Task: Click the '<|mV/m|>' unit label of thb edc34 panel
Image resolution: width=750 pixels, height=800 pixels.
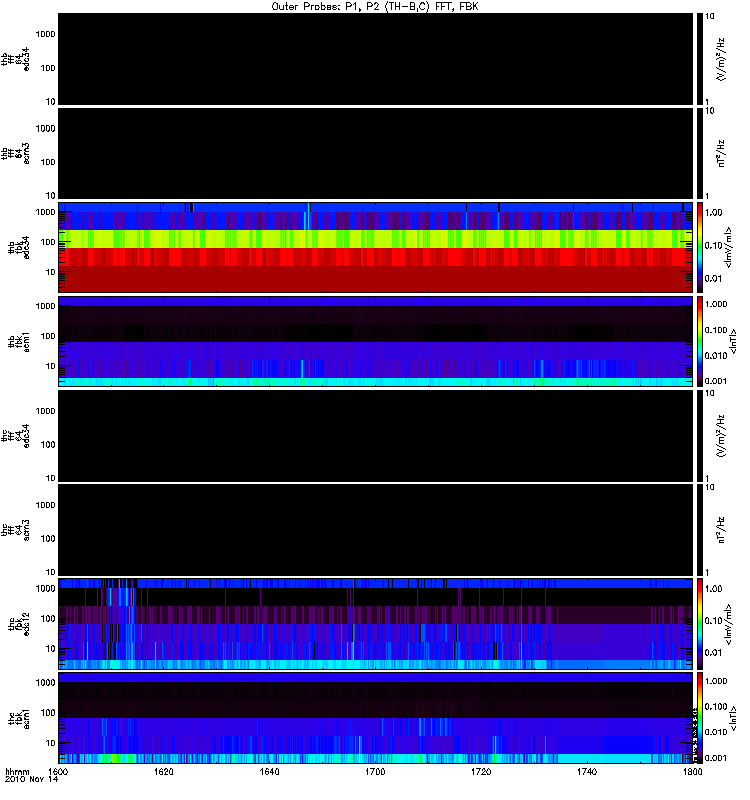Action: [729, 247]
